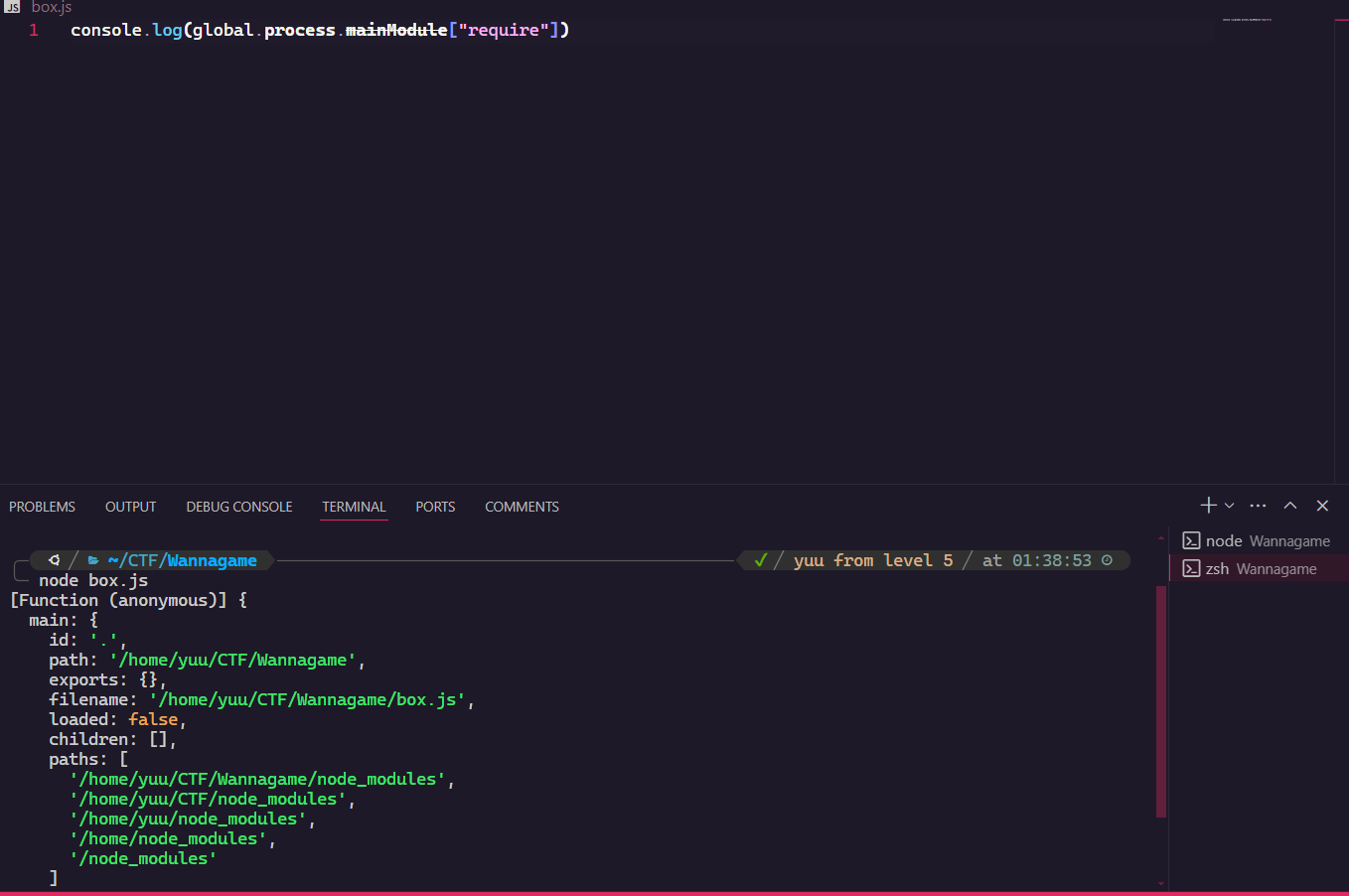Screen dimensions: 1349x896
Task: Open the launch profile dropdown arrow
Action: coord(1230,506)
